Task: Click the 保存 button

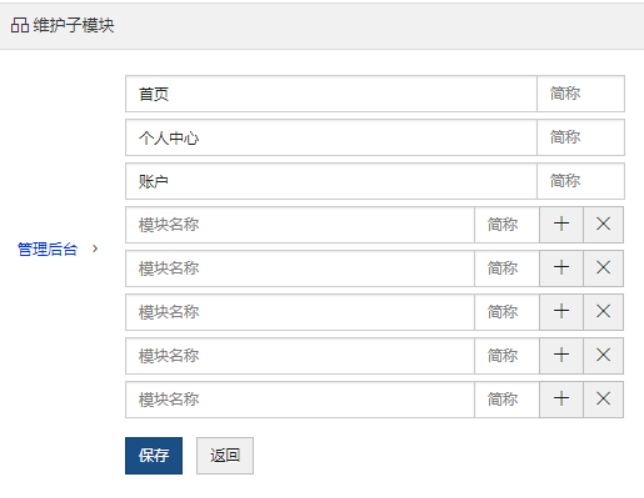Action: (154, 455)
